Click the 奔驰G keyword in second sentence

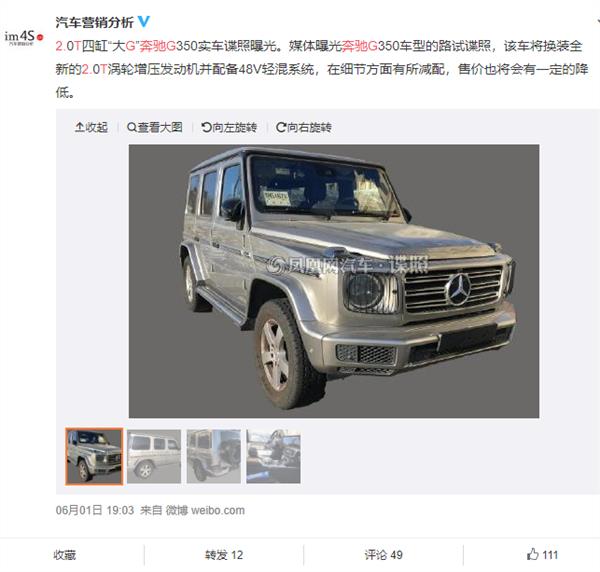click(x=360, y=46)
